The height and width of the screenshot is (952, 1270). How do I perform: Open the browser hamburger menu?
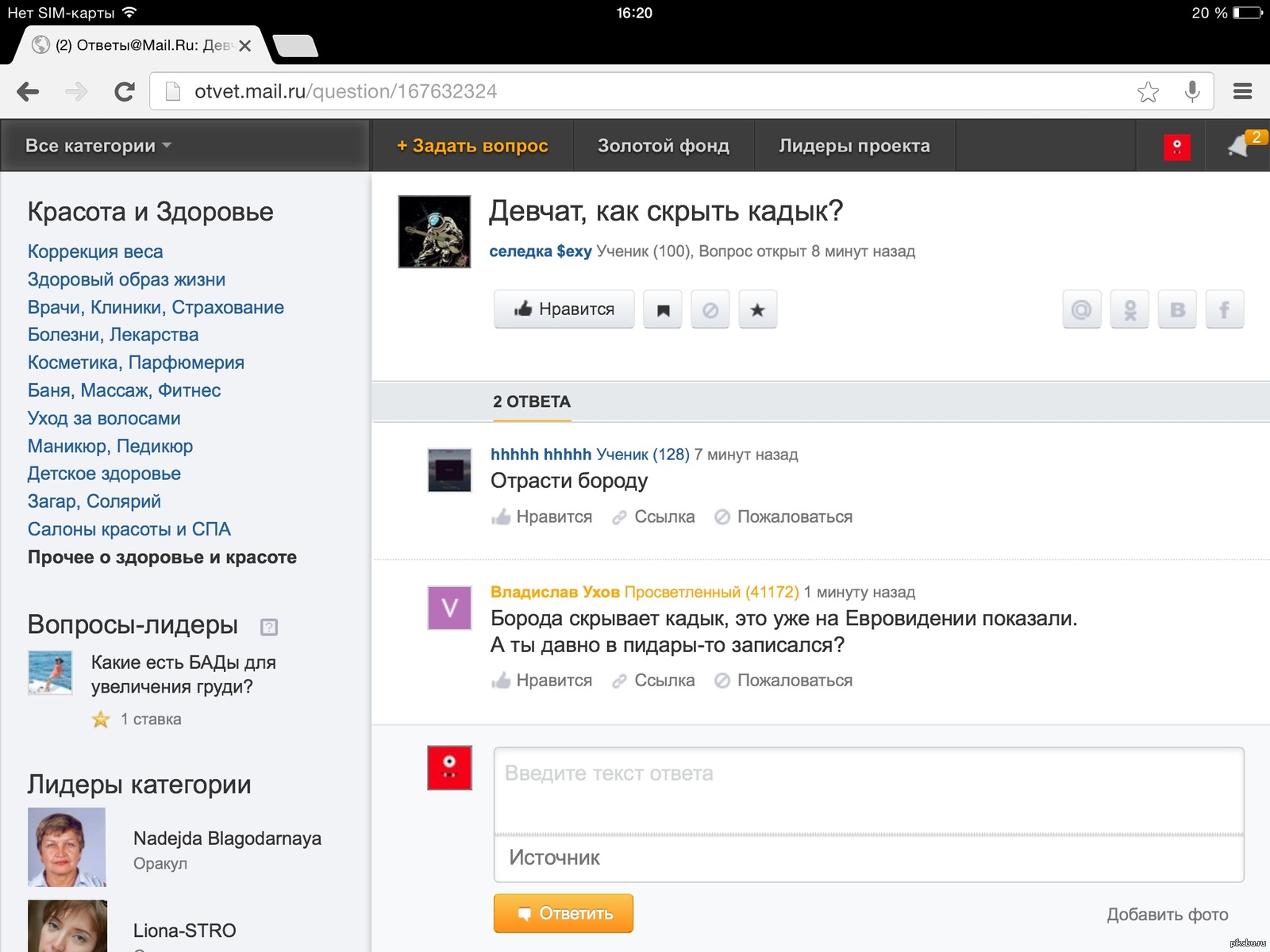[x=1242, y=92]
